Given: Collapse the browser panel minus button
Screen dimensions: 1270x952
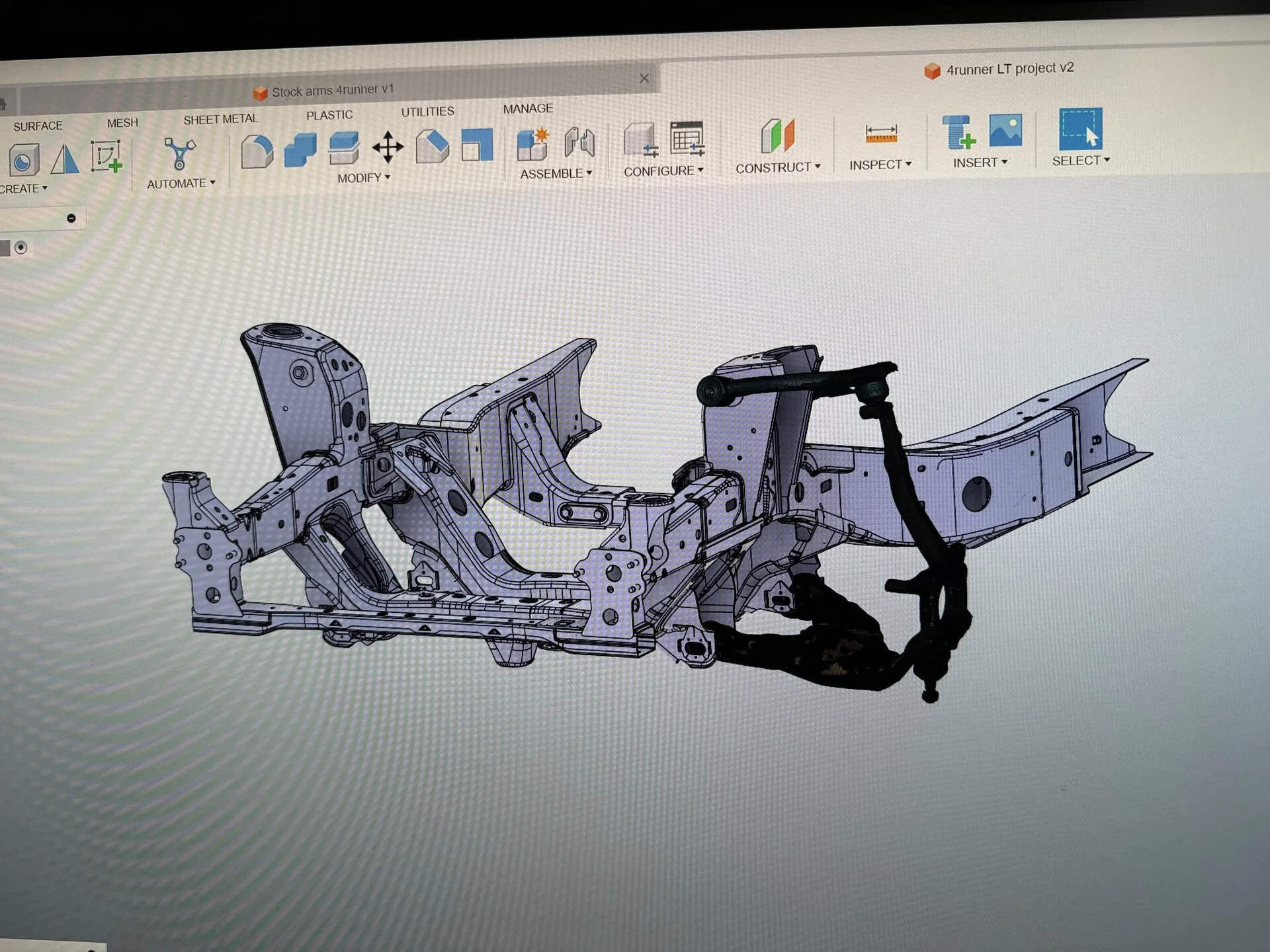Looking at the screenshot, I should click(x=71, y=218).
